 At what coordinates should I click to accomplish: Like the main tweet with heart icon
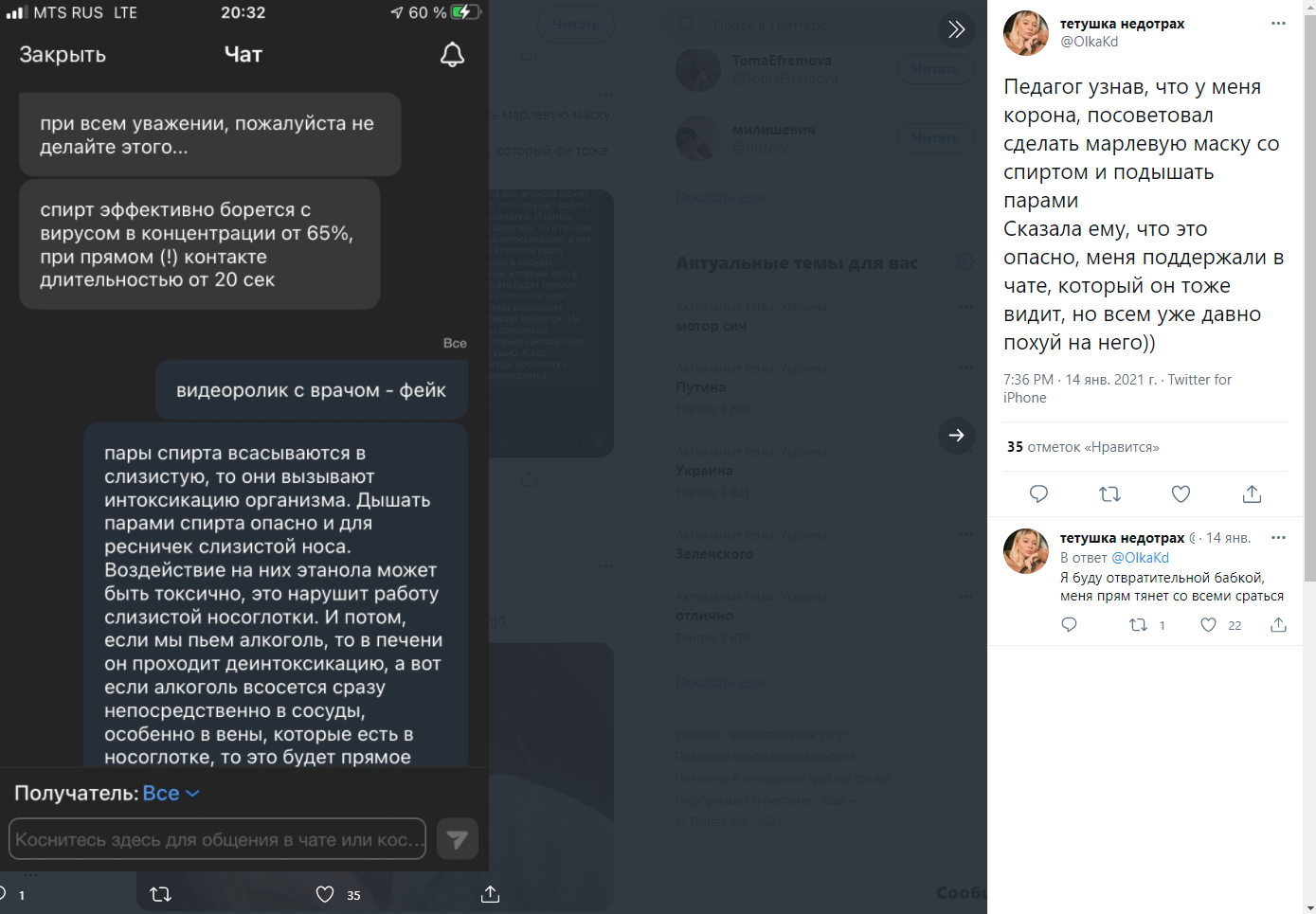tap(1181, 493)
